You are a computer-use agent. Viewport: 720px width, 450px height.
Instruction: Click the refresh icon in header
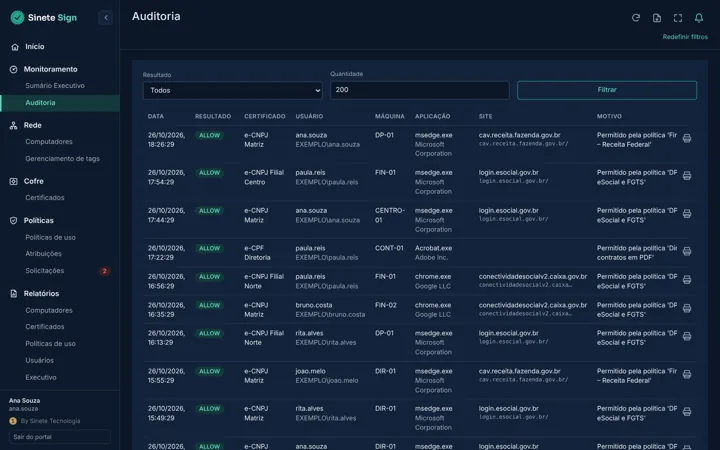coord(636,18)
